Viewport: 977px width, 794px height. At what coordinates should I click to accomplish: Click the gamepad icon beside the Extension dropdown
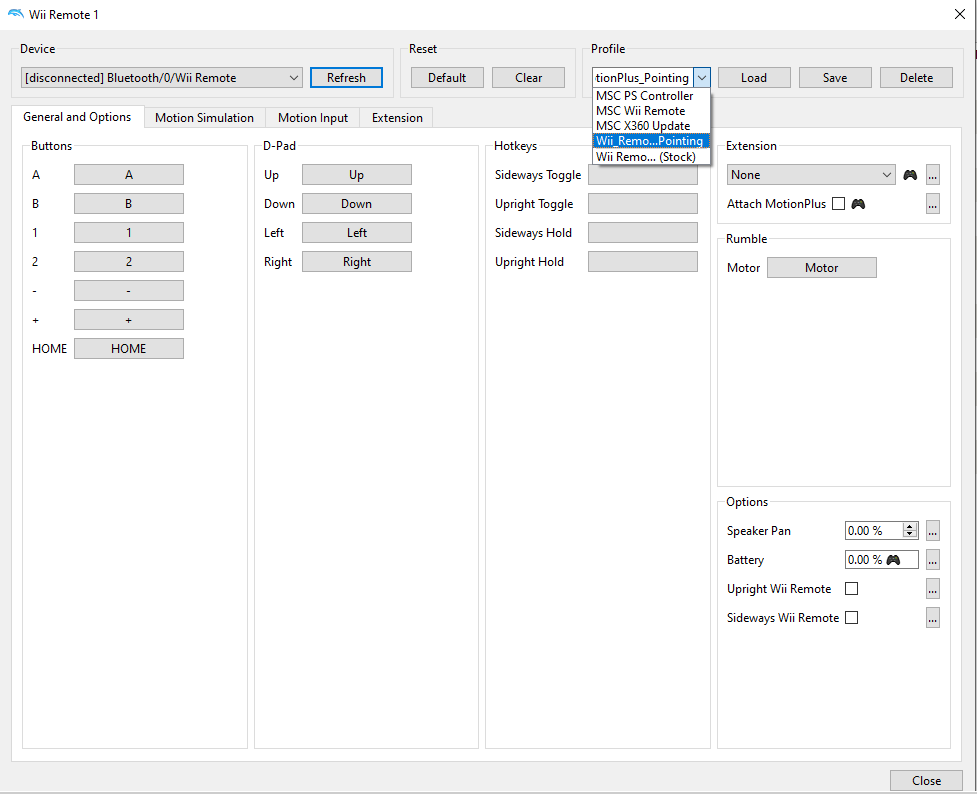click(910, 175)
